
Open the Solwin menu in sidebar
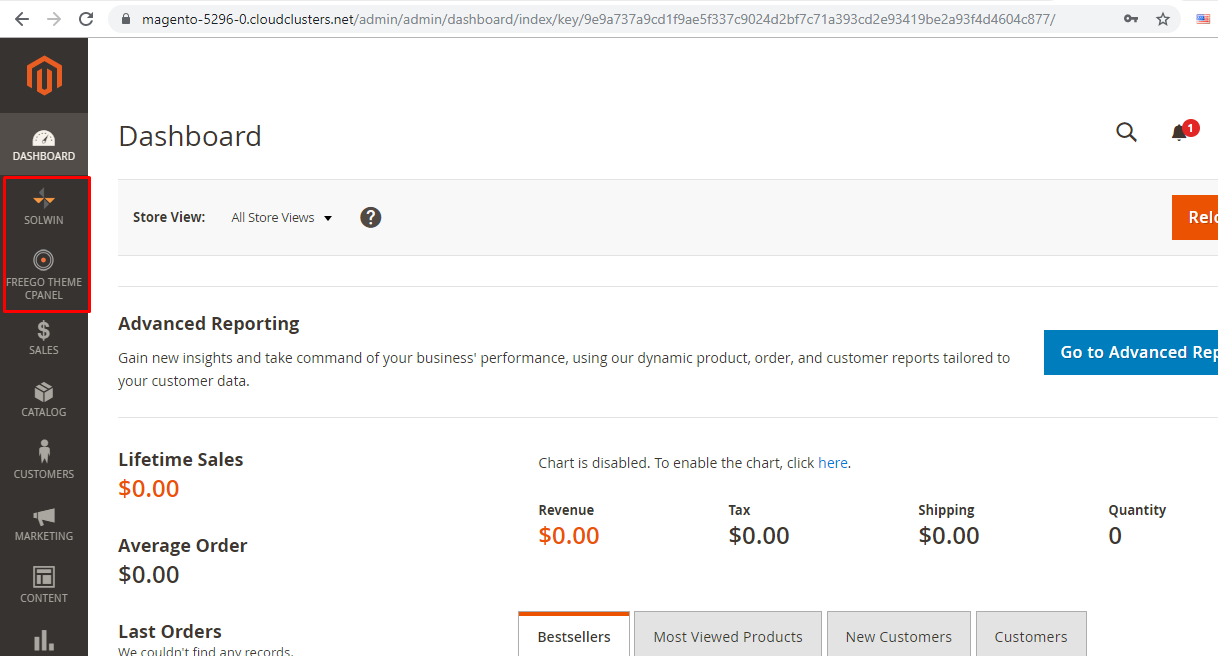pyautogui.click(x=44, y=206)
